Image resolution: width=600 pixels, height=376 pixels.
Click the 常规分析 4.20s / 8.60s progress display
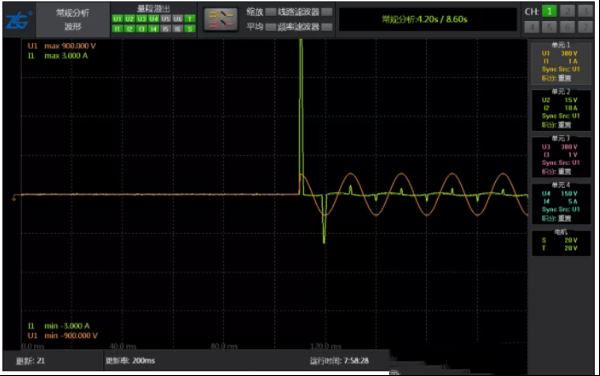click(x=427, y=20)
